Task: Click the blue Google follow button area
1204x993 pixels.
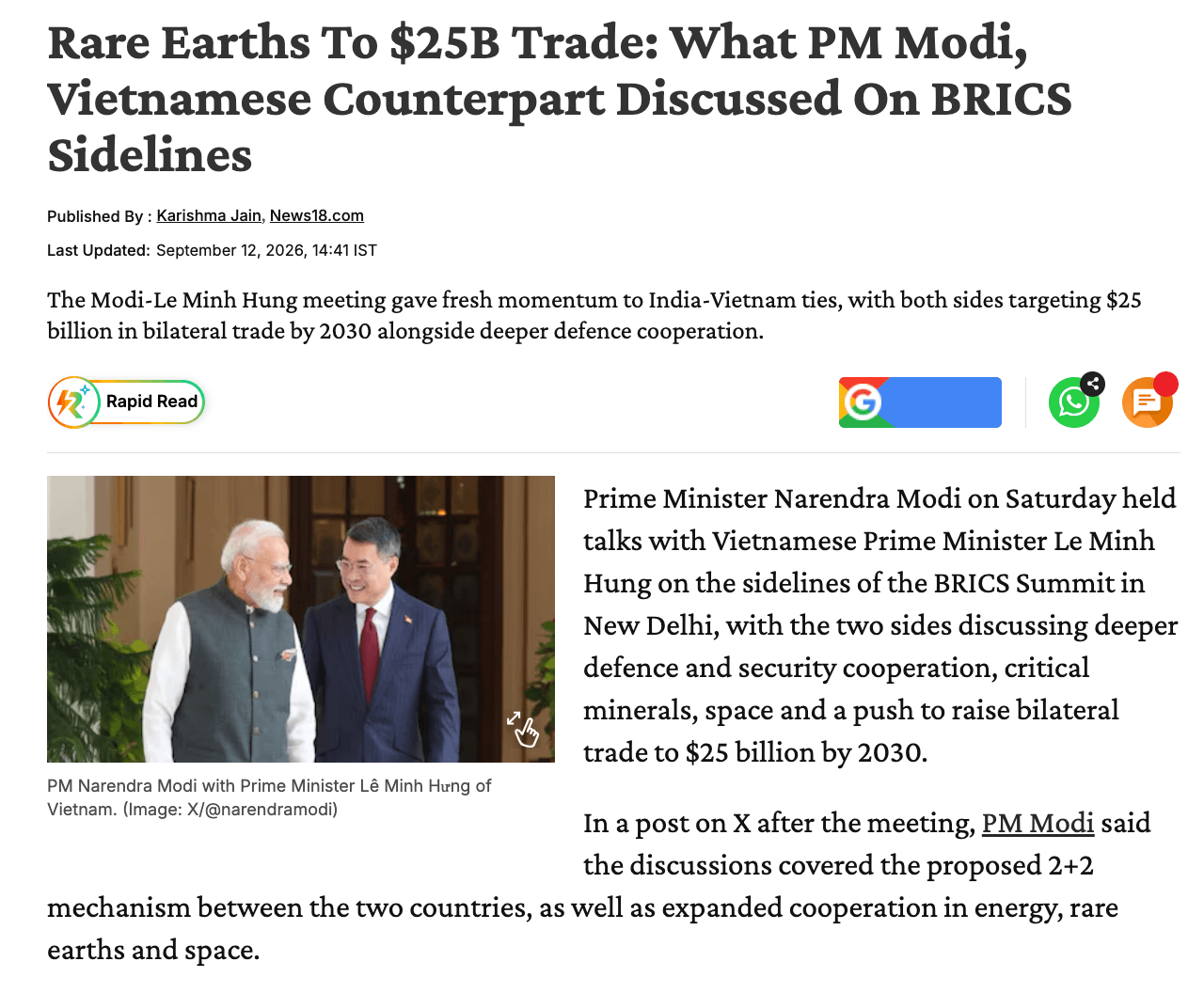Action: [920, 402]
